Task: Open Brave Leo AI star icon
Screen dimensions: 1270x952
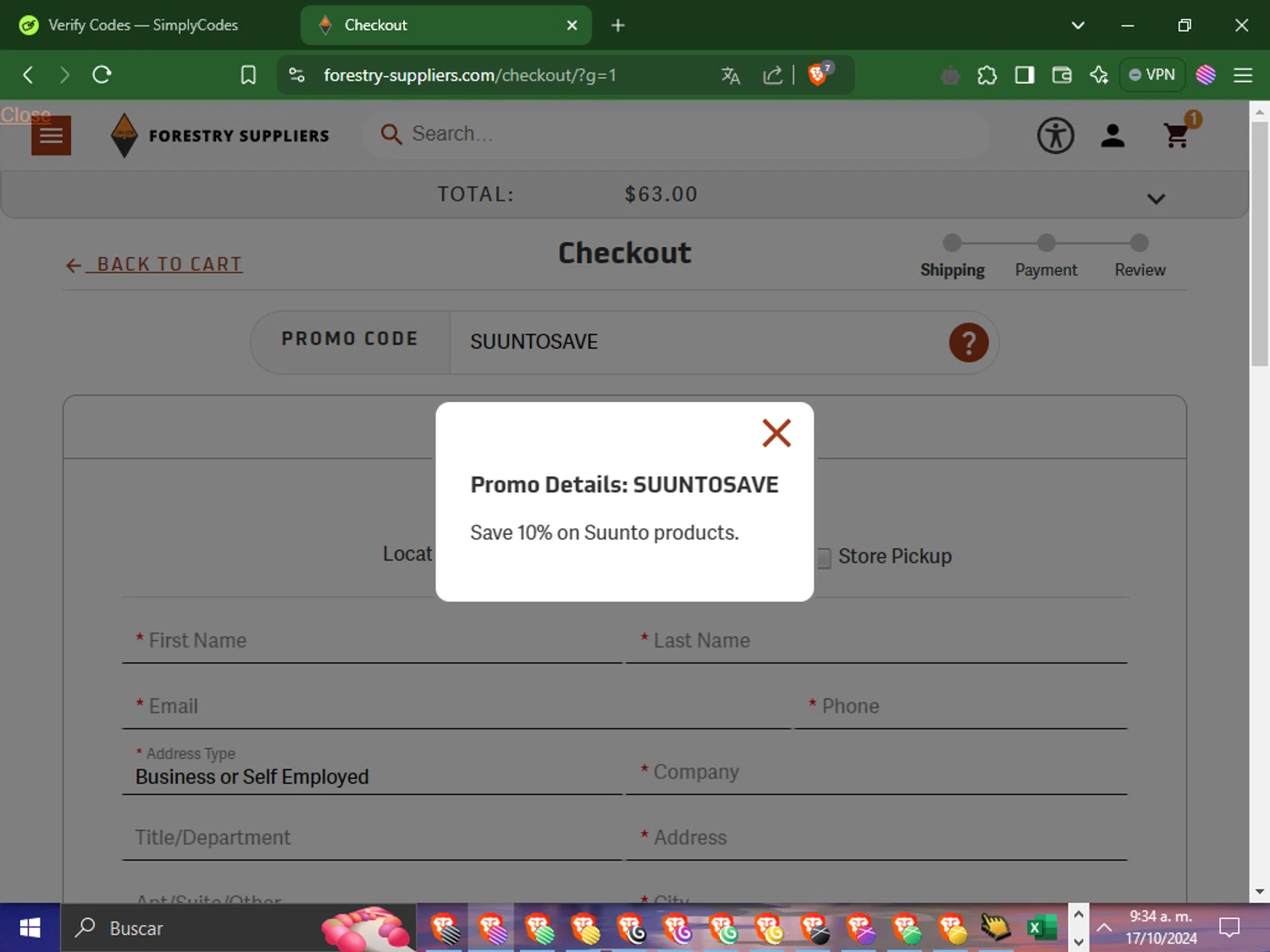Action: [1099, 75]
